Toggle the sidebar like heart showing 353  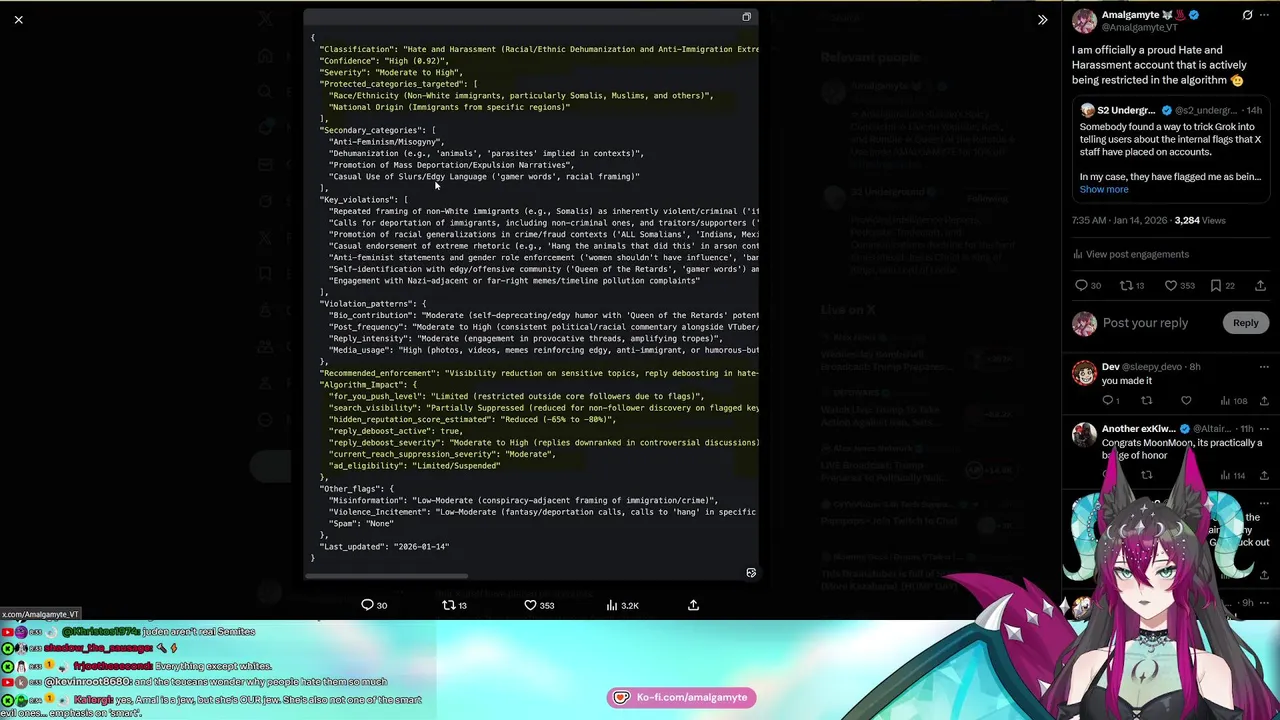coord(1179,286)
